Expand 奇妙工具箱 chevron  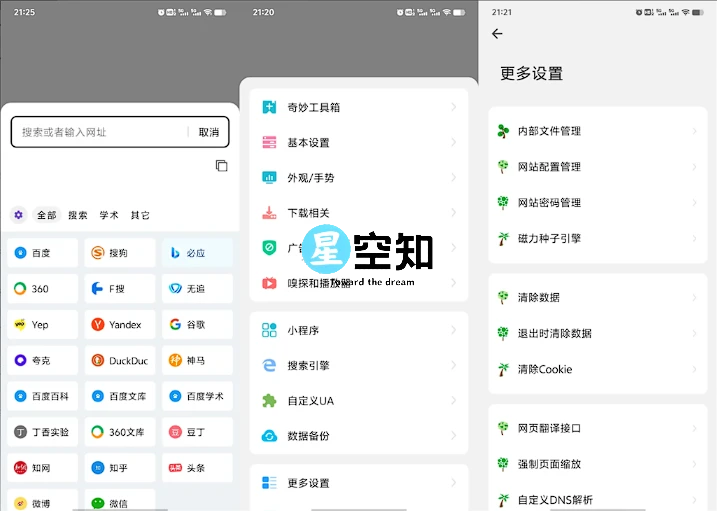453,107
